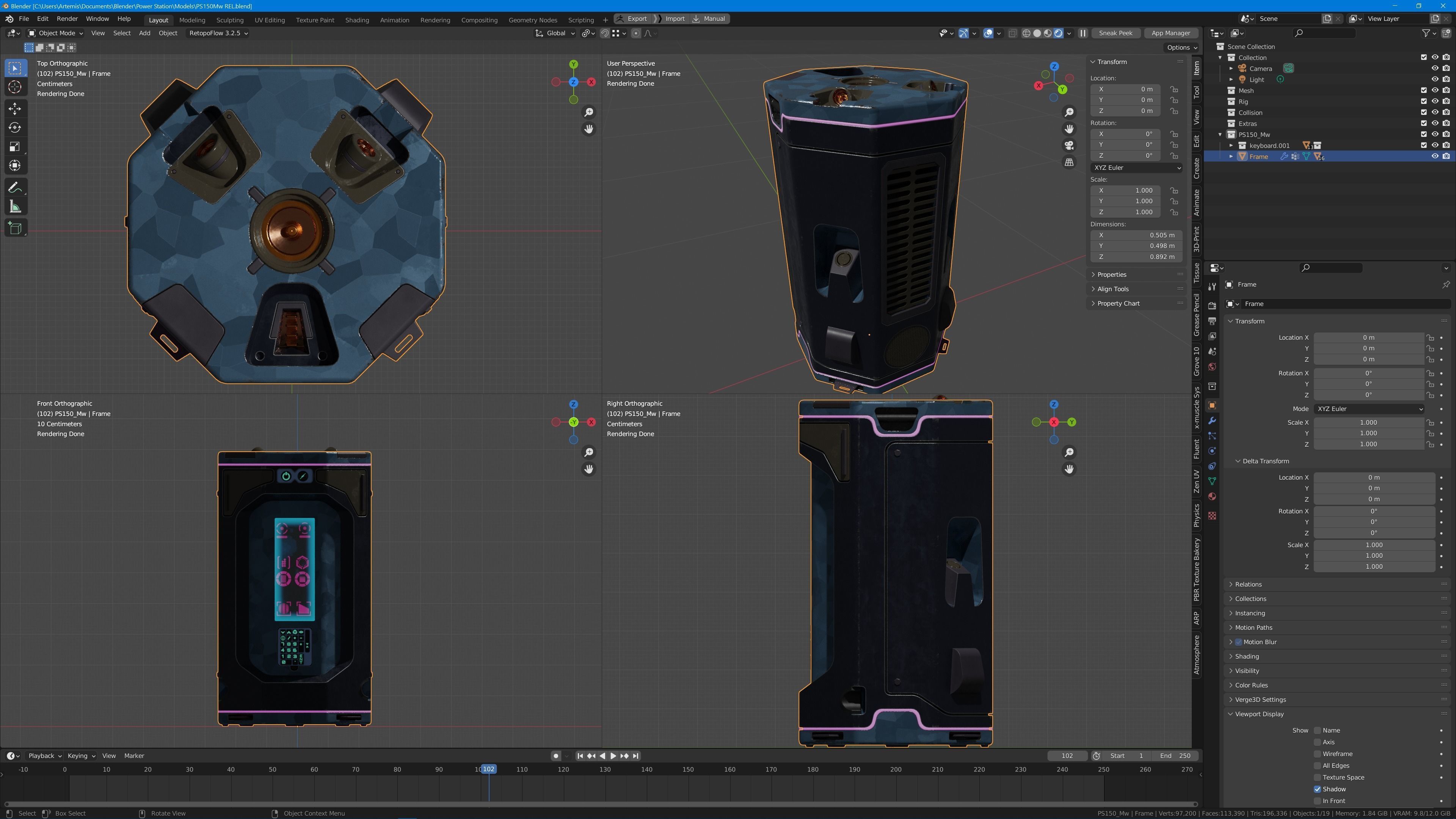Toggle viewport visibility eye for Light
Image resolution: width=1456 pixels, height=819 pixels.
[1434, 80]
